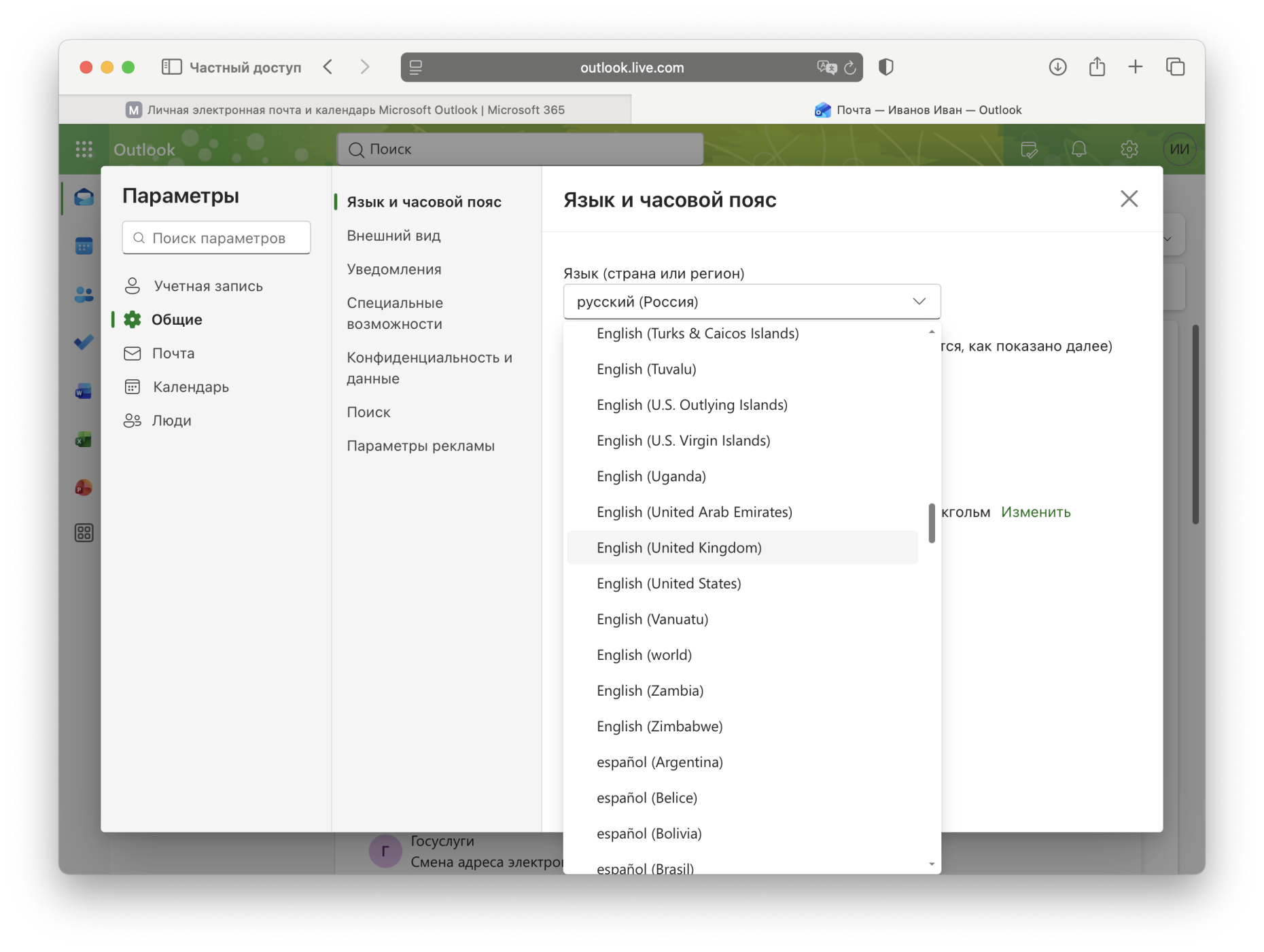Open the Safari share menu
1264x952 pixels.
[1097, 67]
